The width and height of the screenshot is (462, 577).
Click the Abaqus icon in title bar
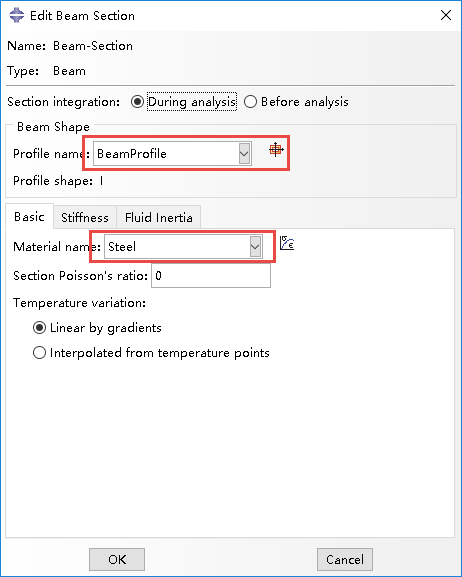click(17, 15)
